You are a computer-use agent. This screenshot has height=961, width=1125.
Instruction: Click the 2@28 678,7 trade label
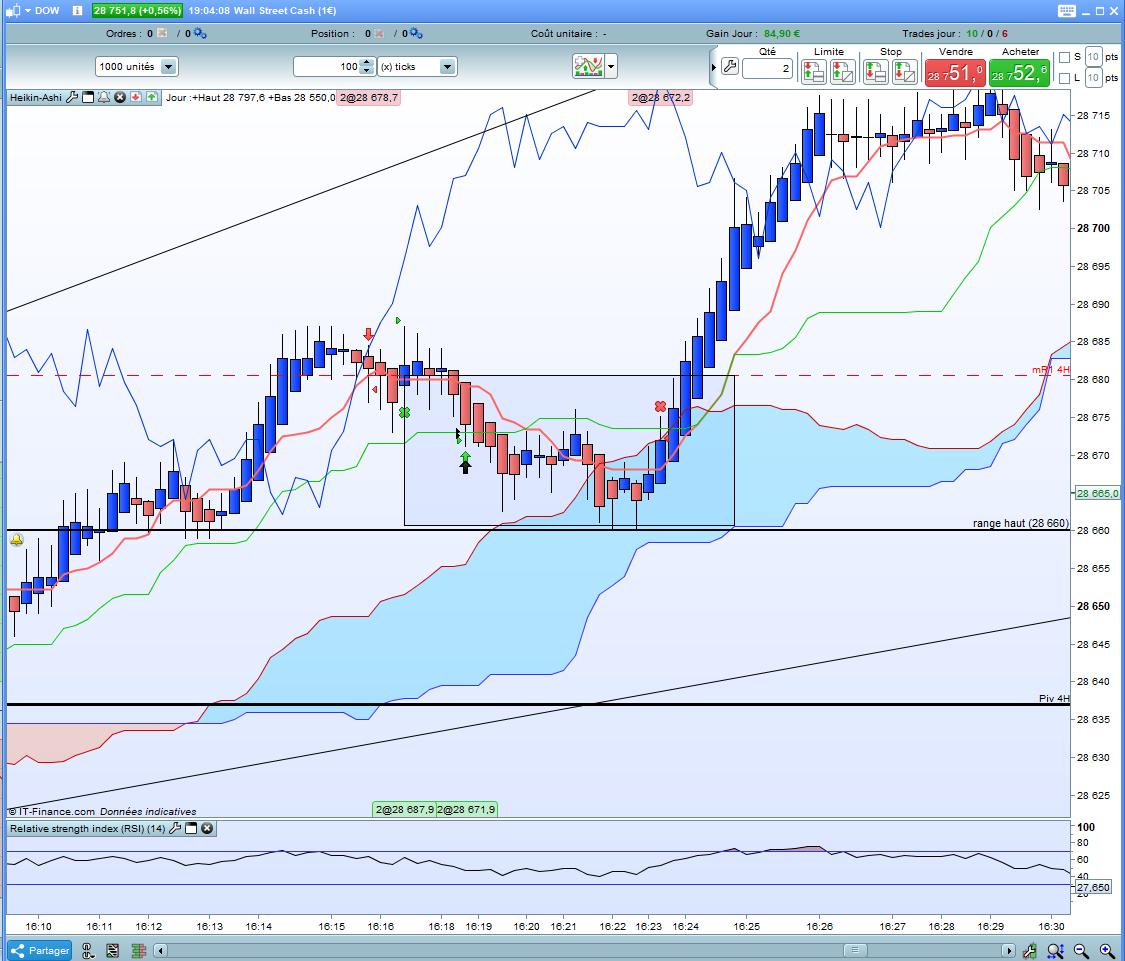[x=369, y=98]
